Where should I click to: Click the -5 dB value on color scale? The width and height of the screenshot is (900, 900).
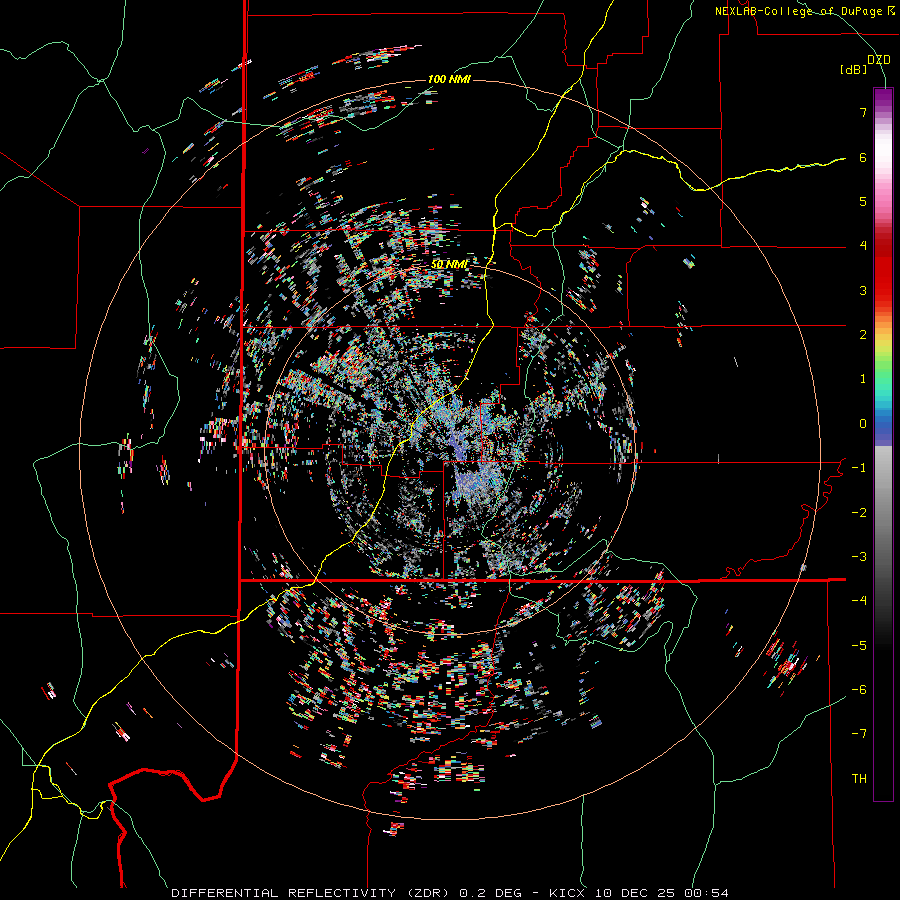859,646
